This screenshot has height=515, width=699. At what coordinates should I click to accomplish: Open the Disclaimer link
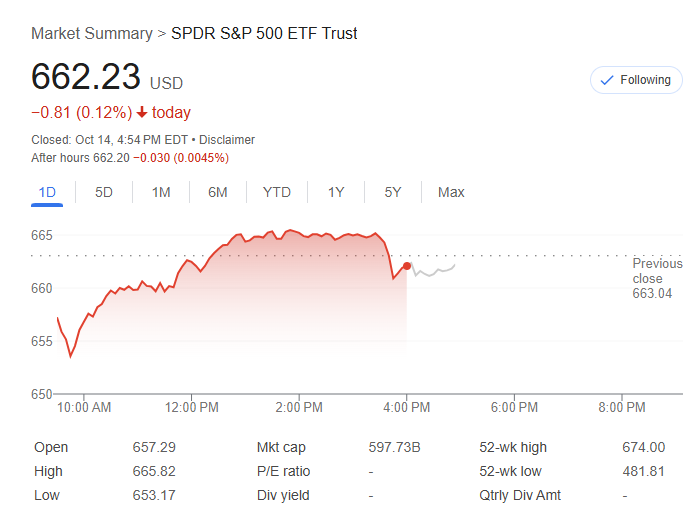226,140
